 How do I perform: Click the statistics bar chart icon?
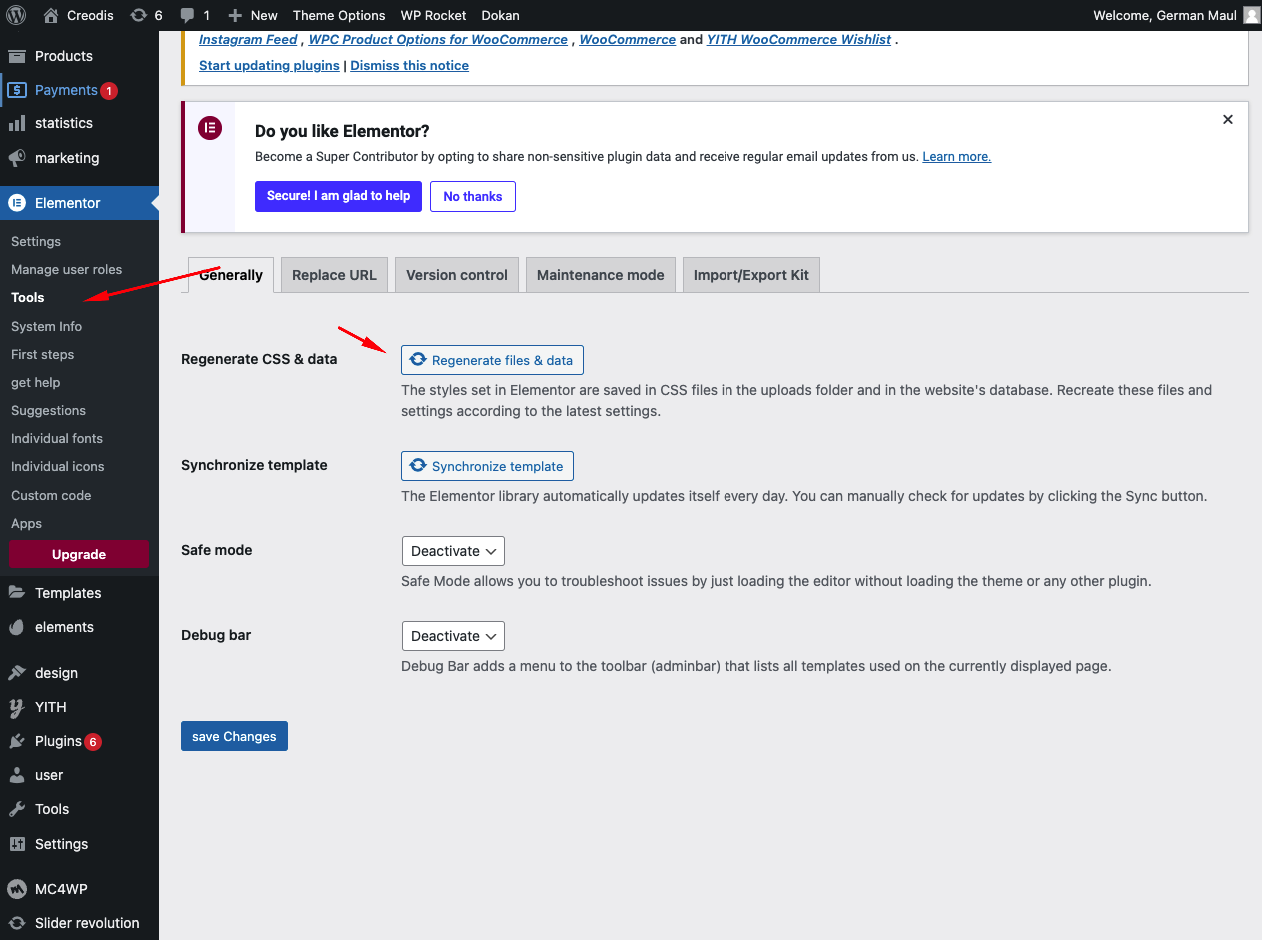pos(17,123)
